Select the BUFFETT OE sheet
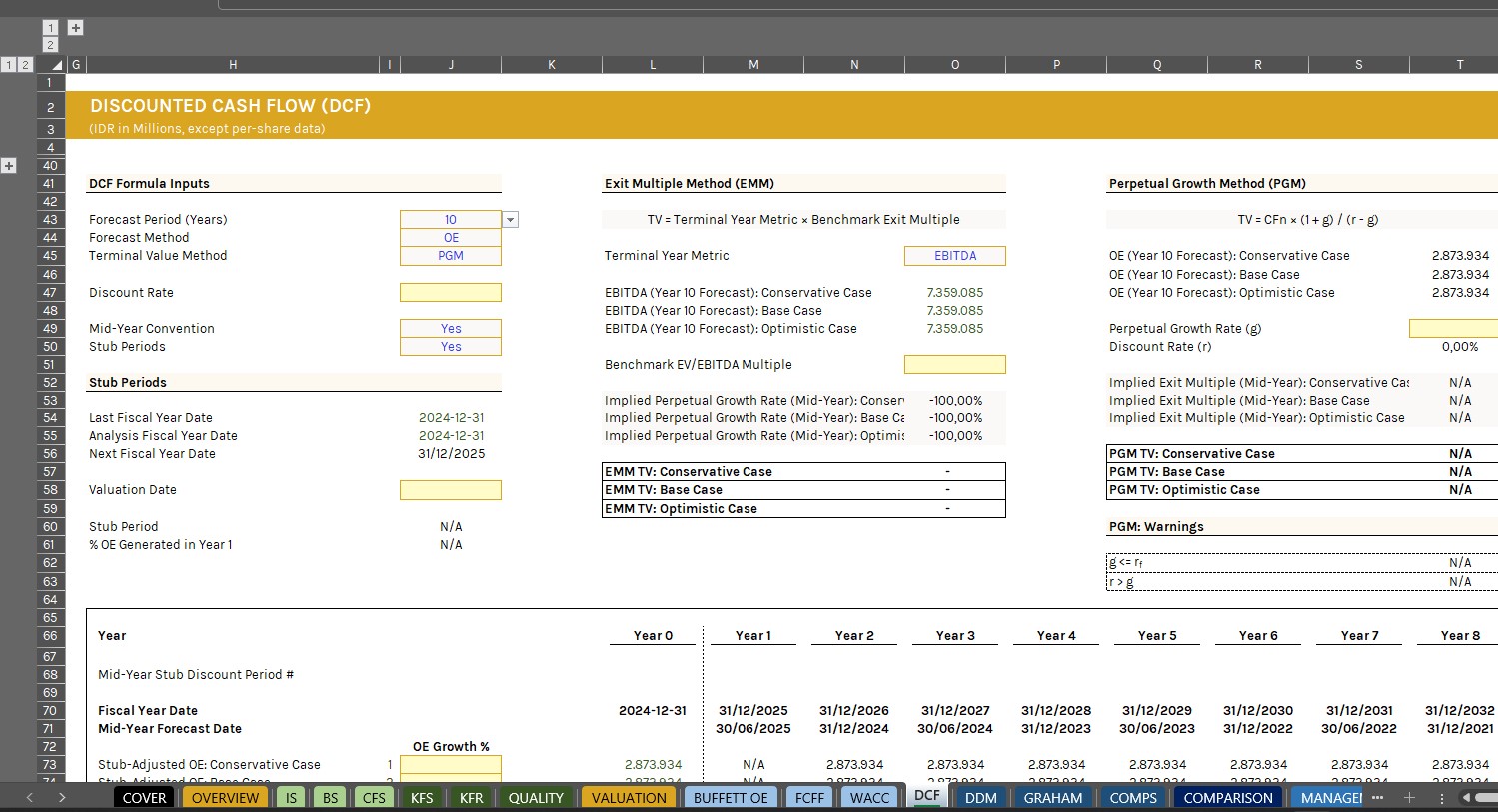The width and height of the screenshot is (1498, 812). pyautogui.click(x=731, y=797)
